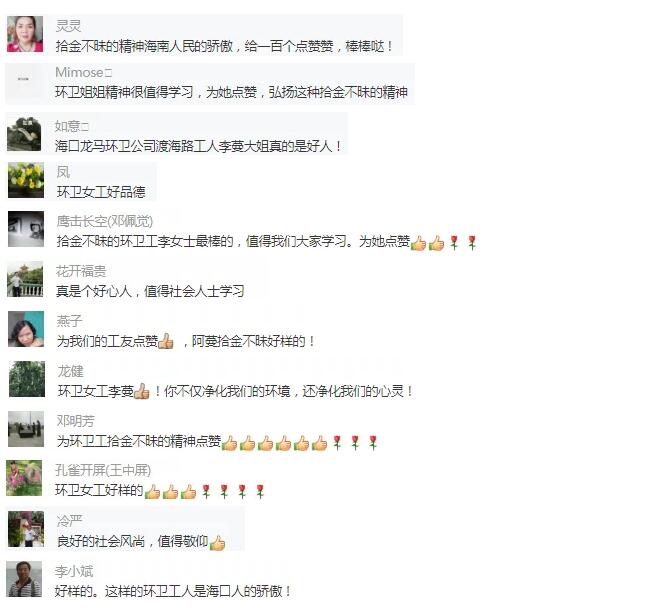Click 如意's avatar thumbnail
Screen dimensions: 663x616
[x=25, y=134]
